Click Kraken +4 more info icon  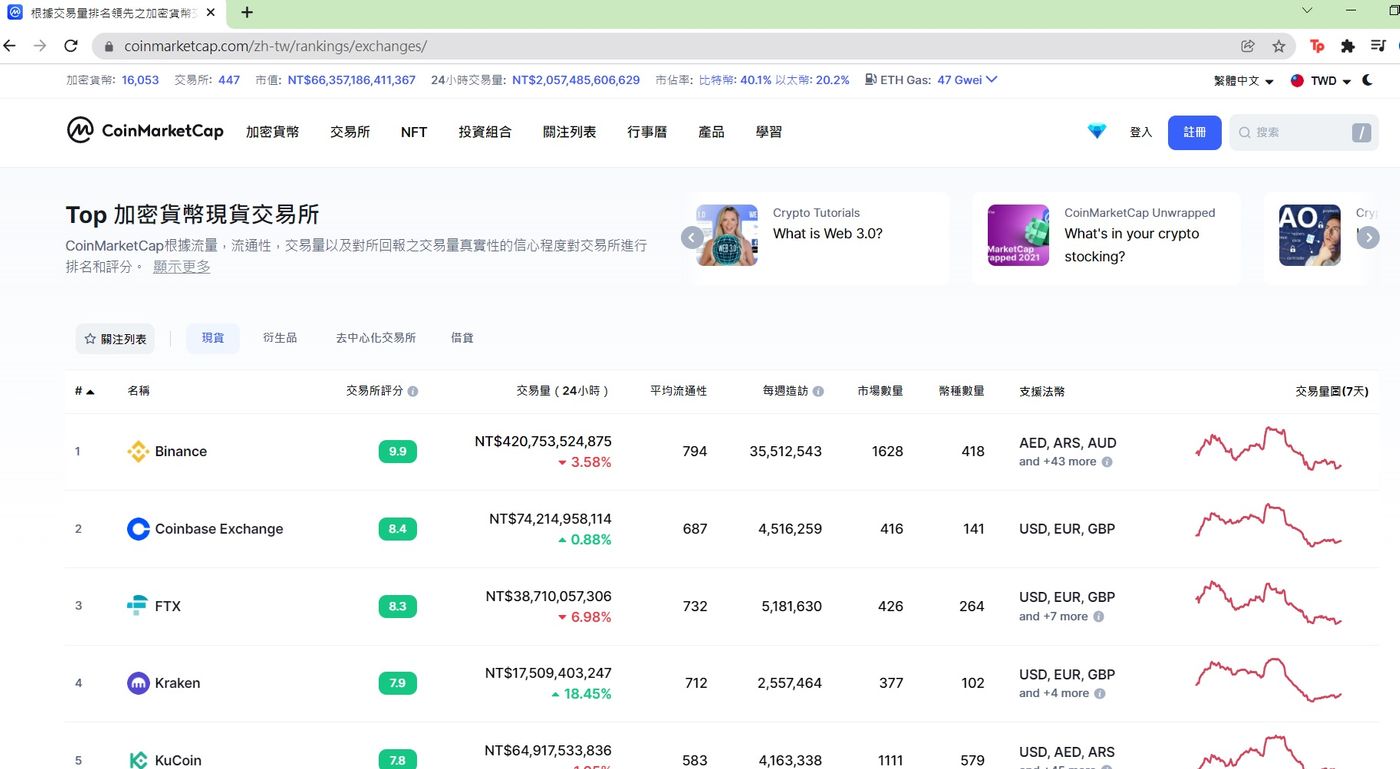pyautogui.click(x=1100, y=694)
